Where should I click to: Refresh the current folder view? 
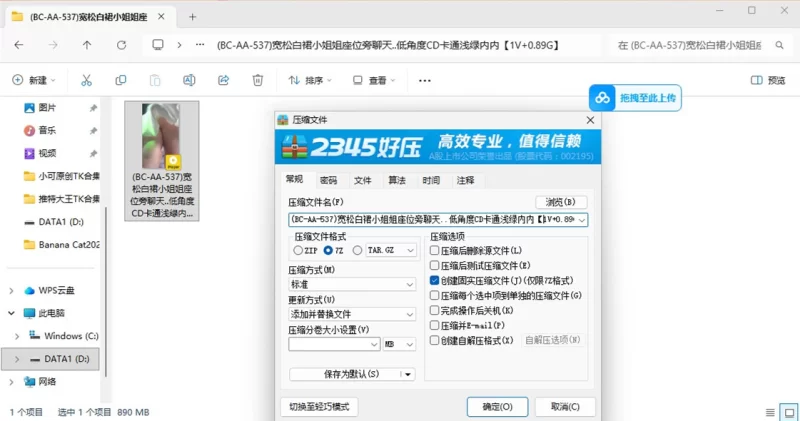(x=121, y=45)
